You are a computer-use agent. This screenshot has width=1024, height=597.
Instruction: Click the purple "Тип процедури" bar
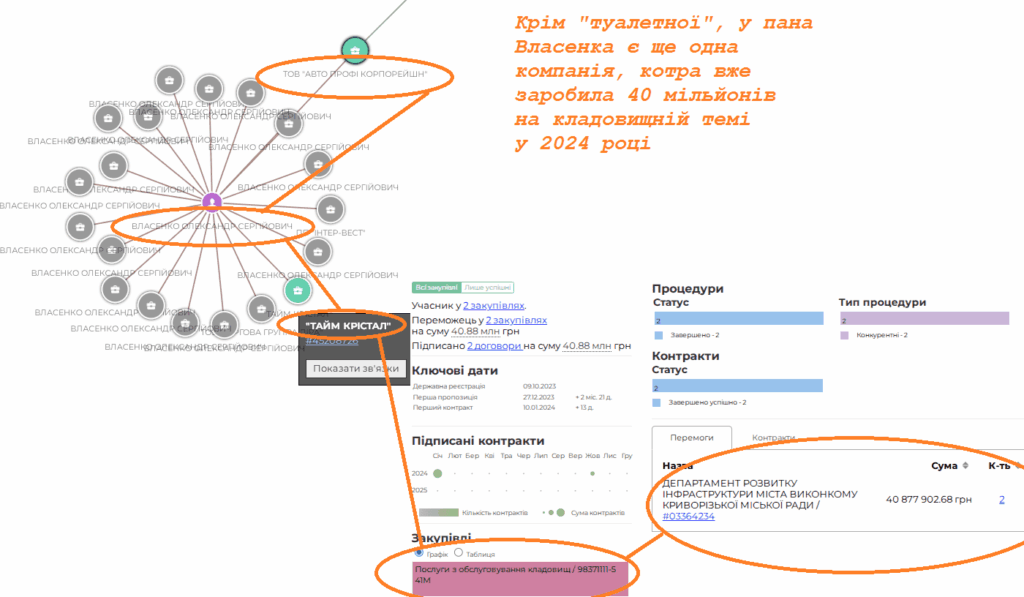pyautogui.click(x=923, y=319)
